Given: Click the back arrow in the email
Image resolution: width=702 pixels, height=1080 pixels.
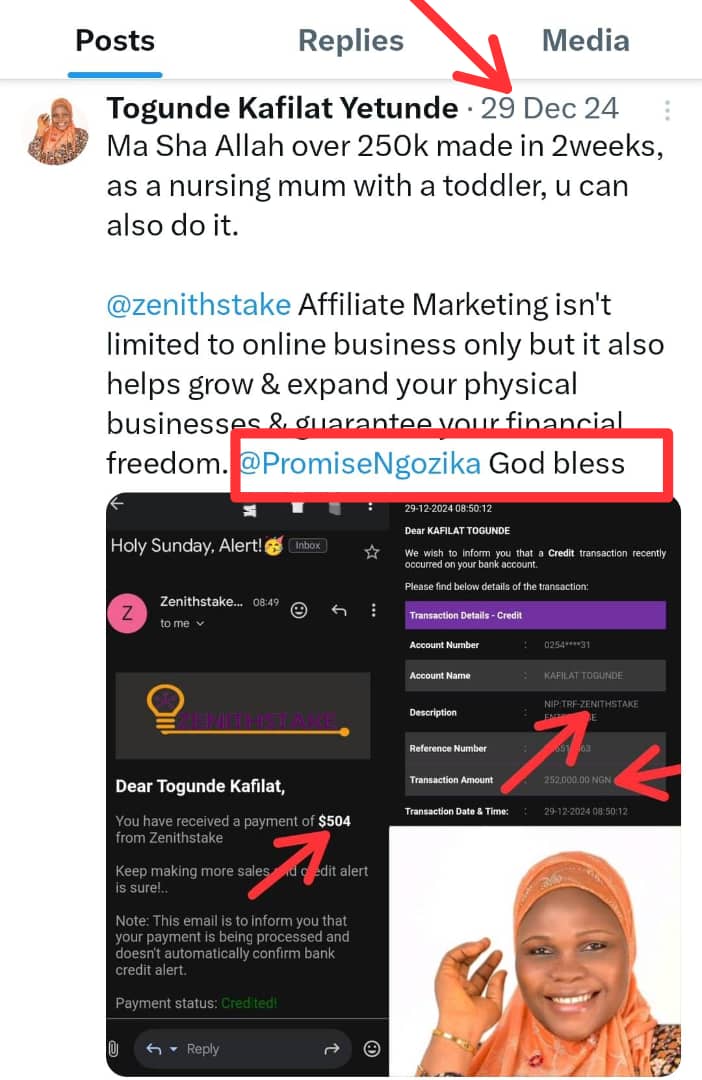Looking at the screenshot, I should (117, 504).
